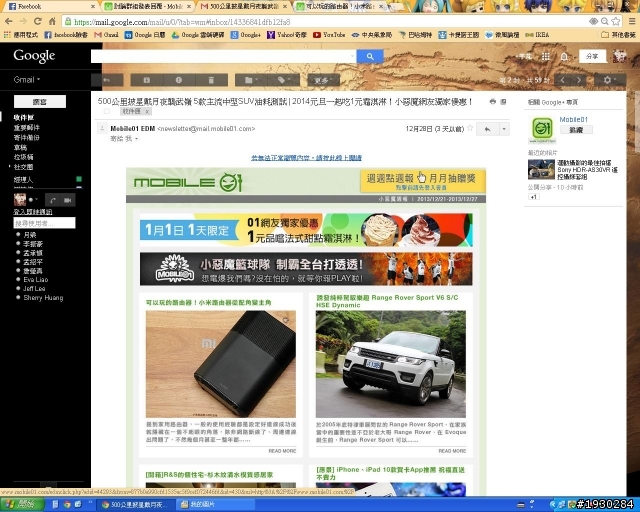Open search options dropdown arrow
The image size is (640, 512).
(352, 56)
